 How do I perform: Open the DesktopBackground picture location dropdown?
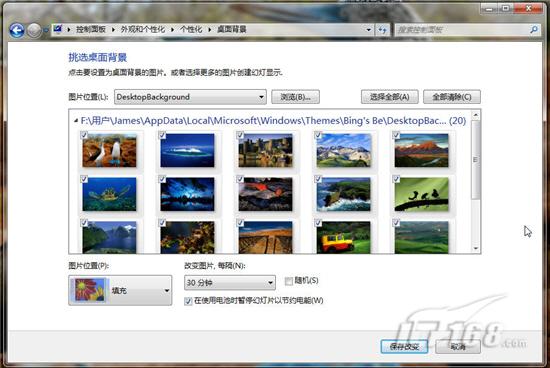pos(190,97)
